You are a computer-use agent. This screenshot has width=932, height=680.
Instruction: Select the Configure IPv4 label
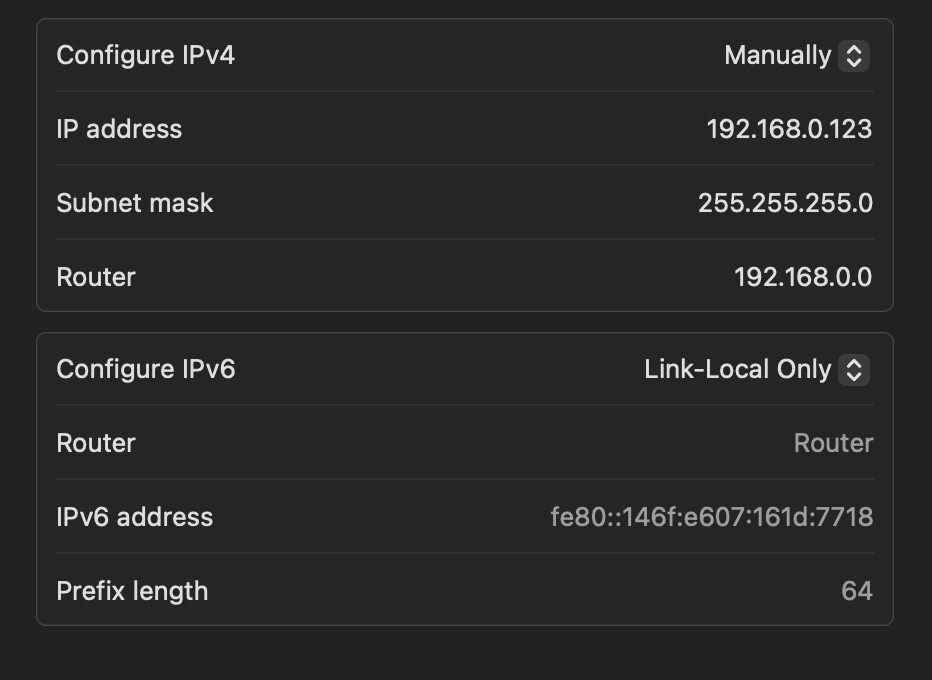146,56
